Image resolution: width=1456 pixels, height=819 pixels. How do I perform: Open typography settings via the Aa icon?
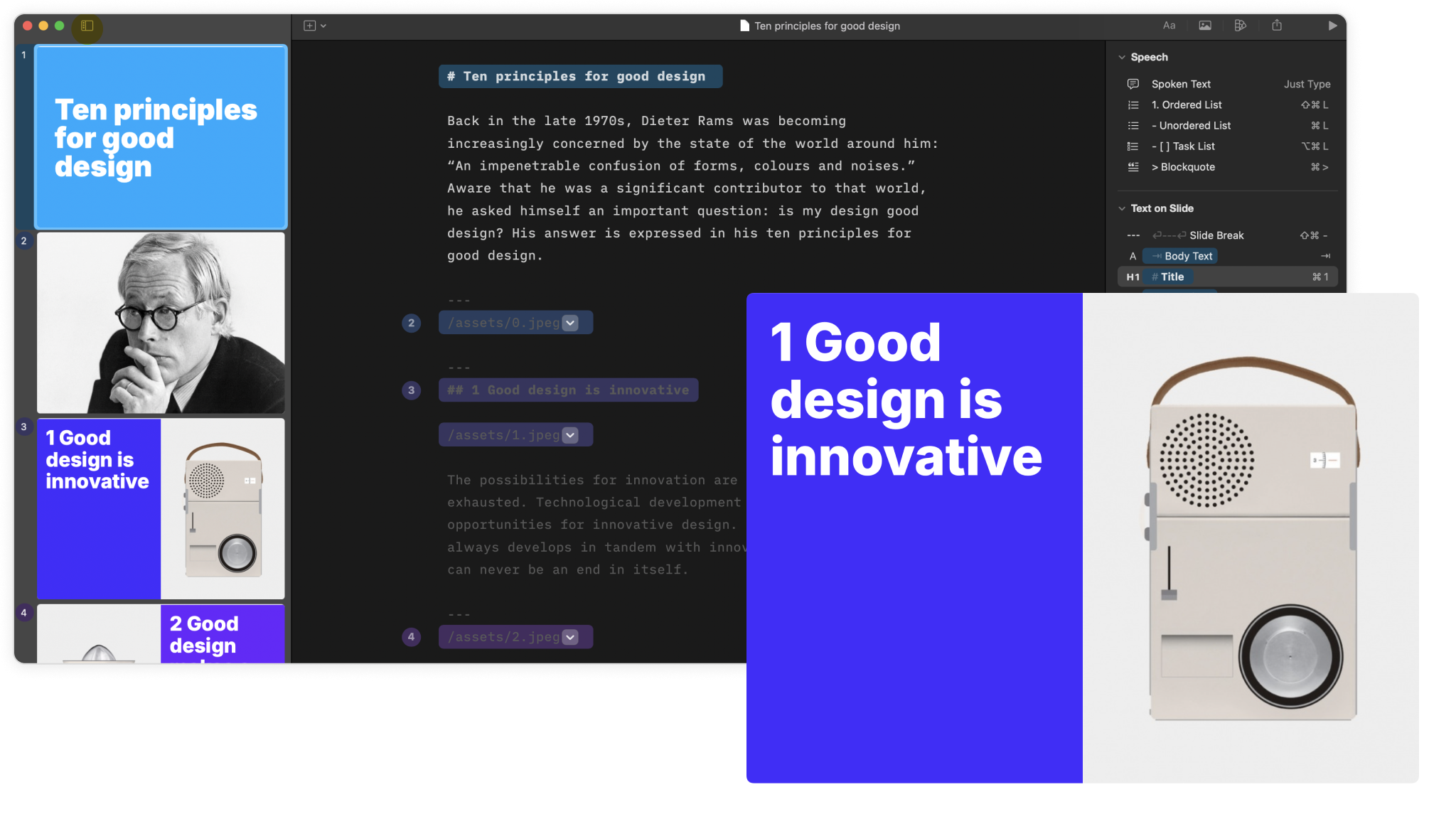[1169, 26]
